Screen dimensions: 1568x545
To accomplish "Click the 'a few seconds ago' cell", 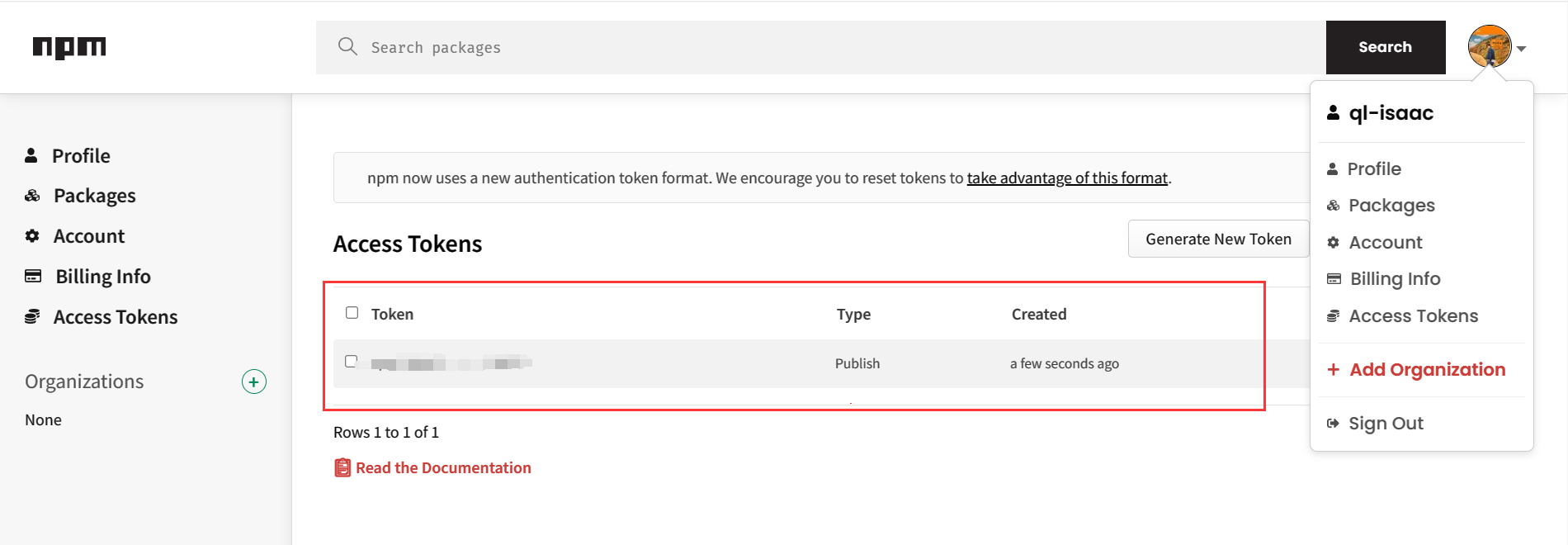I will click(1065, 363).
